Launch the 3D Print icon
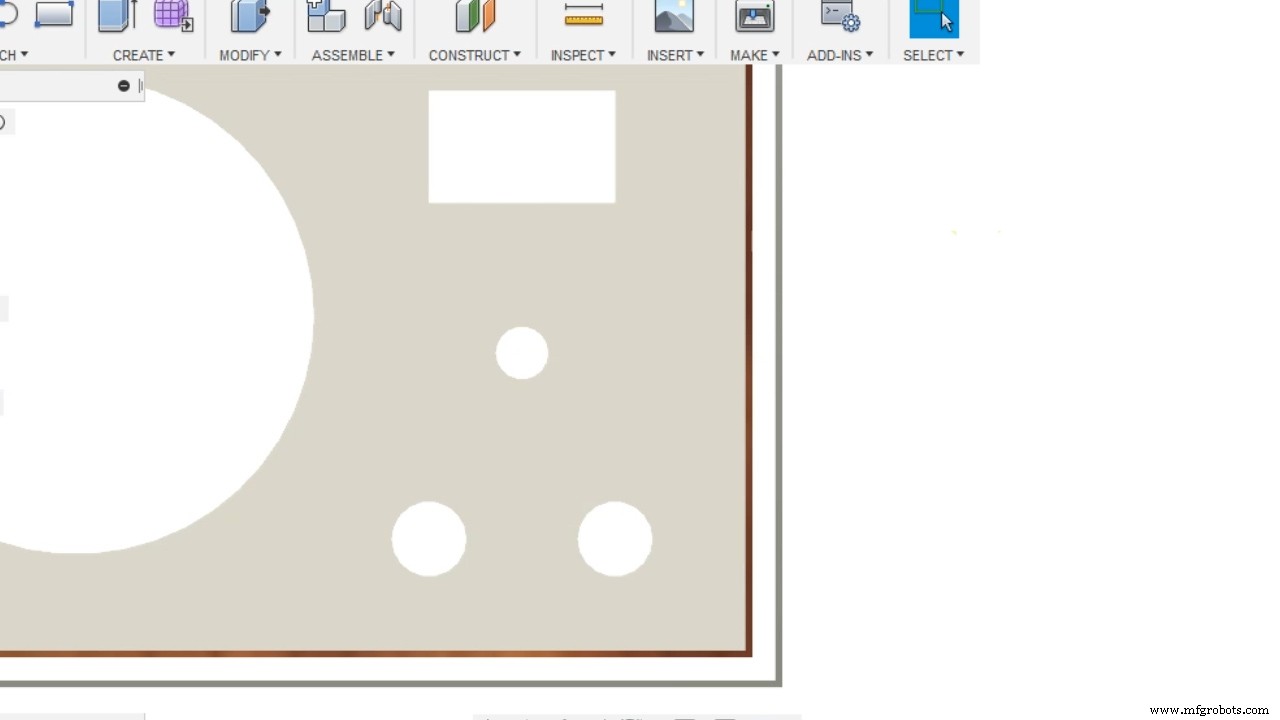Viewport: 1280px width, 720px height. [755, 15]
